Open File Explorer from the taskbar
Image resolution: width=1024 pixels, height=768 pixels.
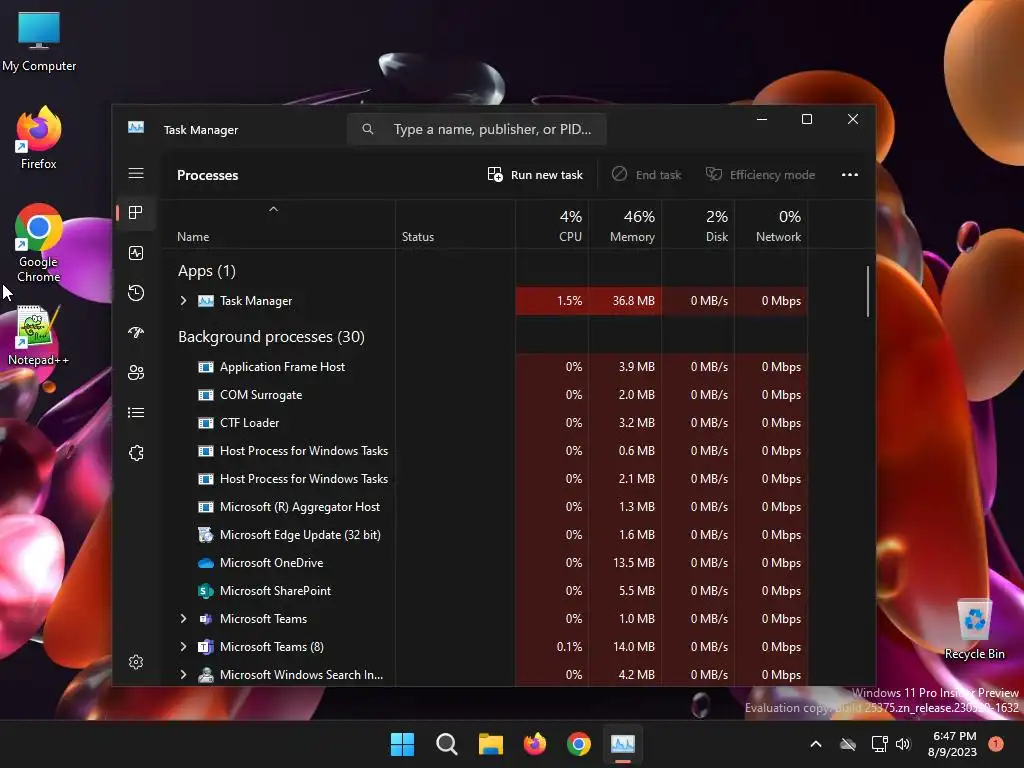point(490,744)
